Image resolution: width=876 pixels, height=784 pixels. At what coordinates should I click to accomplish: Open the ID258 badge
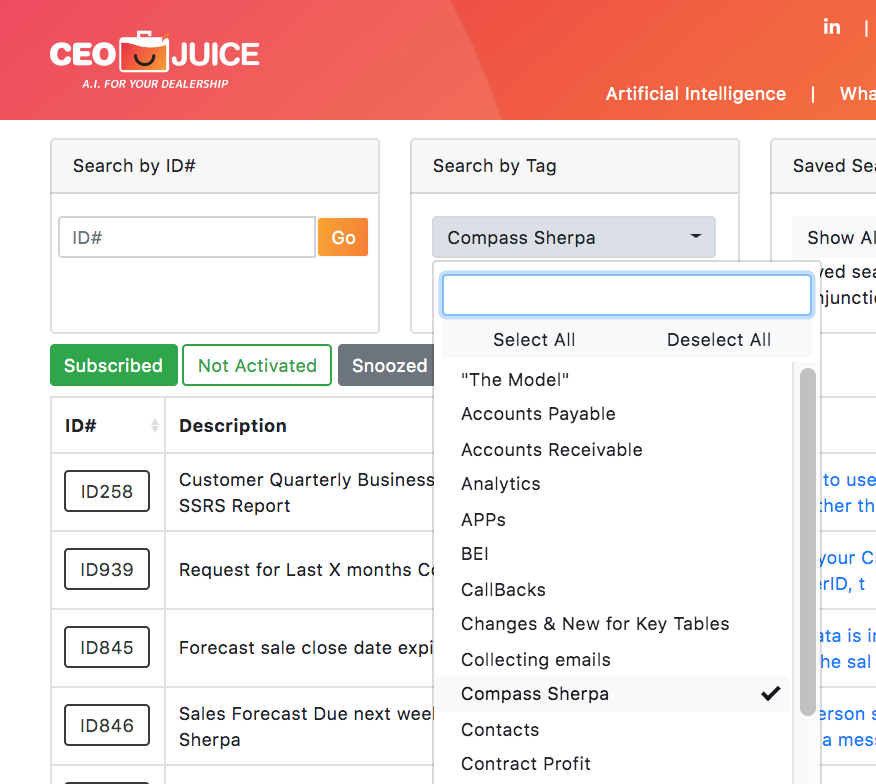(107, 491)
